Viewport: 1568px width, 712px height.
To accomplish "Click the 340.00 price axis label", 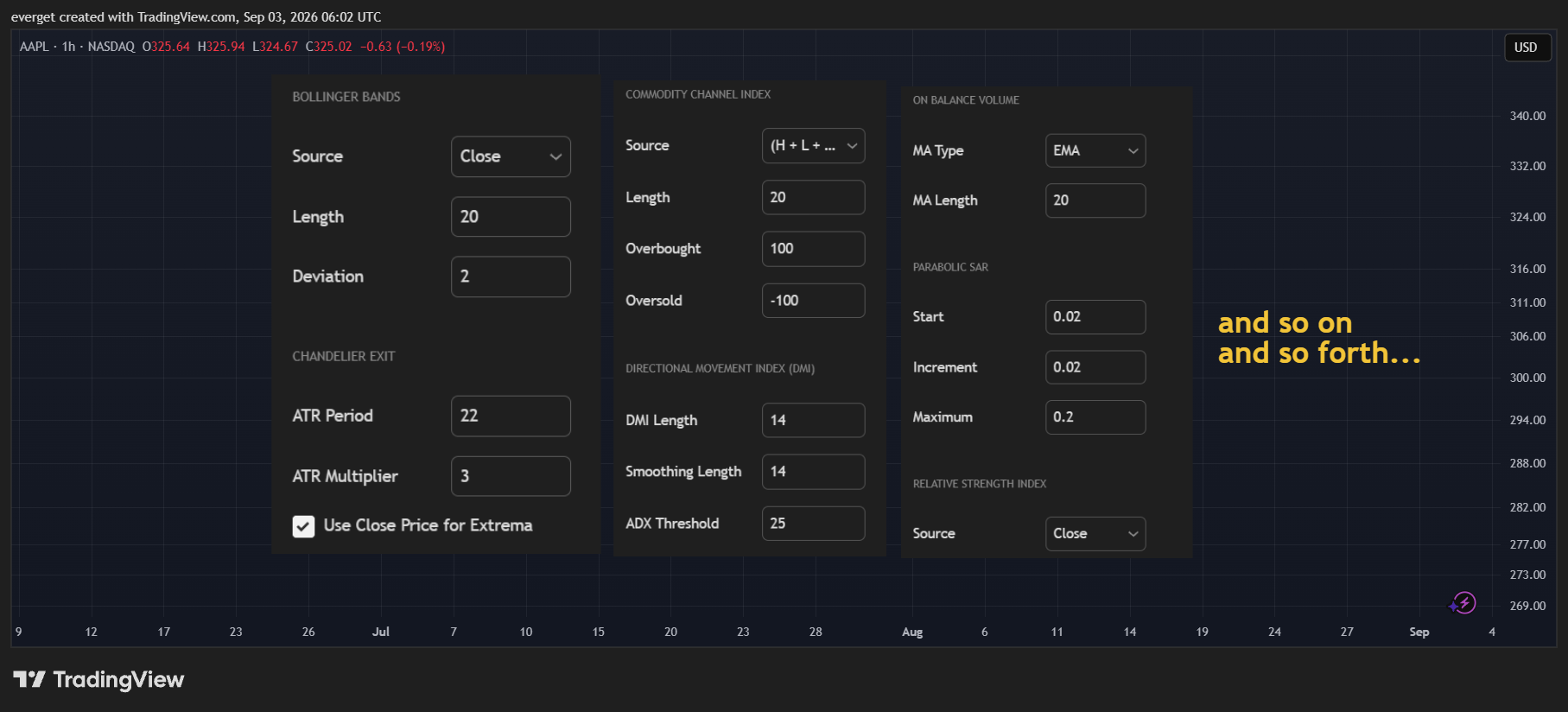I will click(1527, 116).
